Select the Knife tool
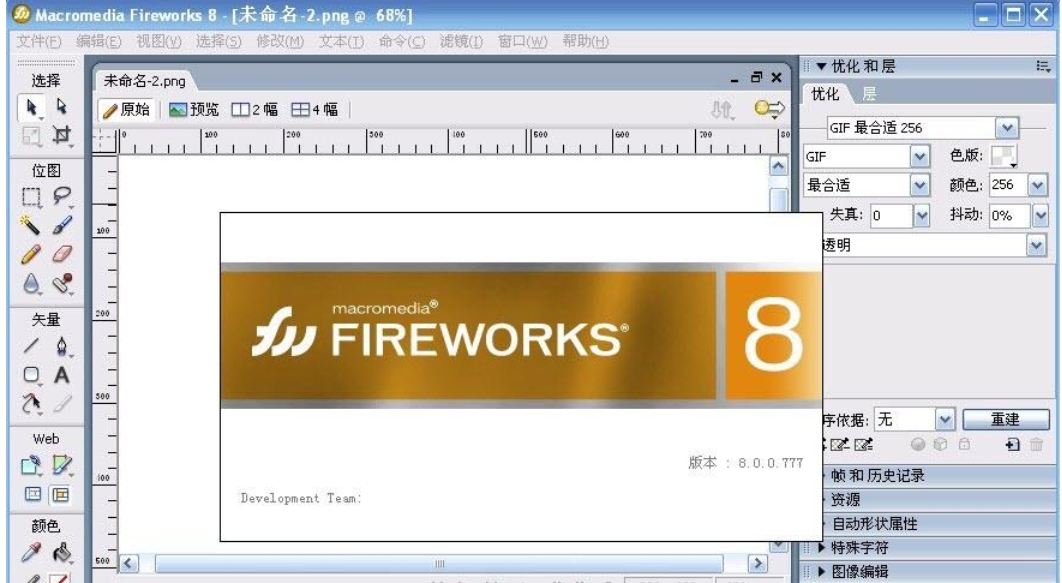 pos(62,404)
